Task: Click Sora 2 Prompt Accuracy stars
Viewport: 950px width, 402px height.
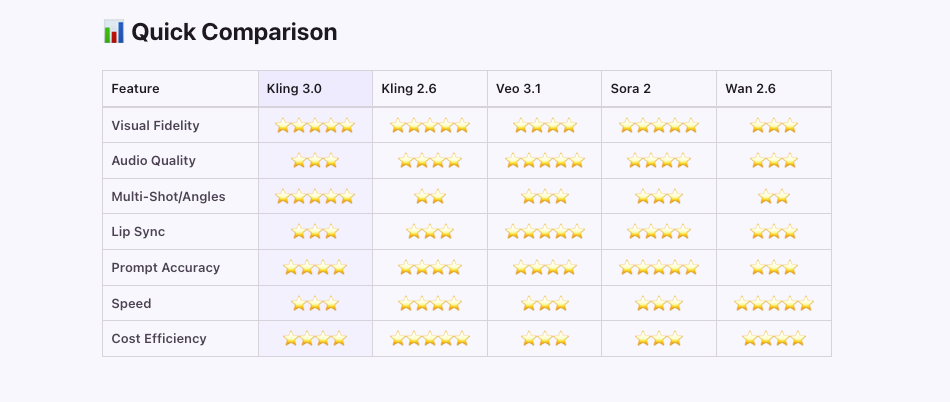Action: tap(658, 268)
